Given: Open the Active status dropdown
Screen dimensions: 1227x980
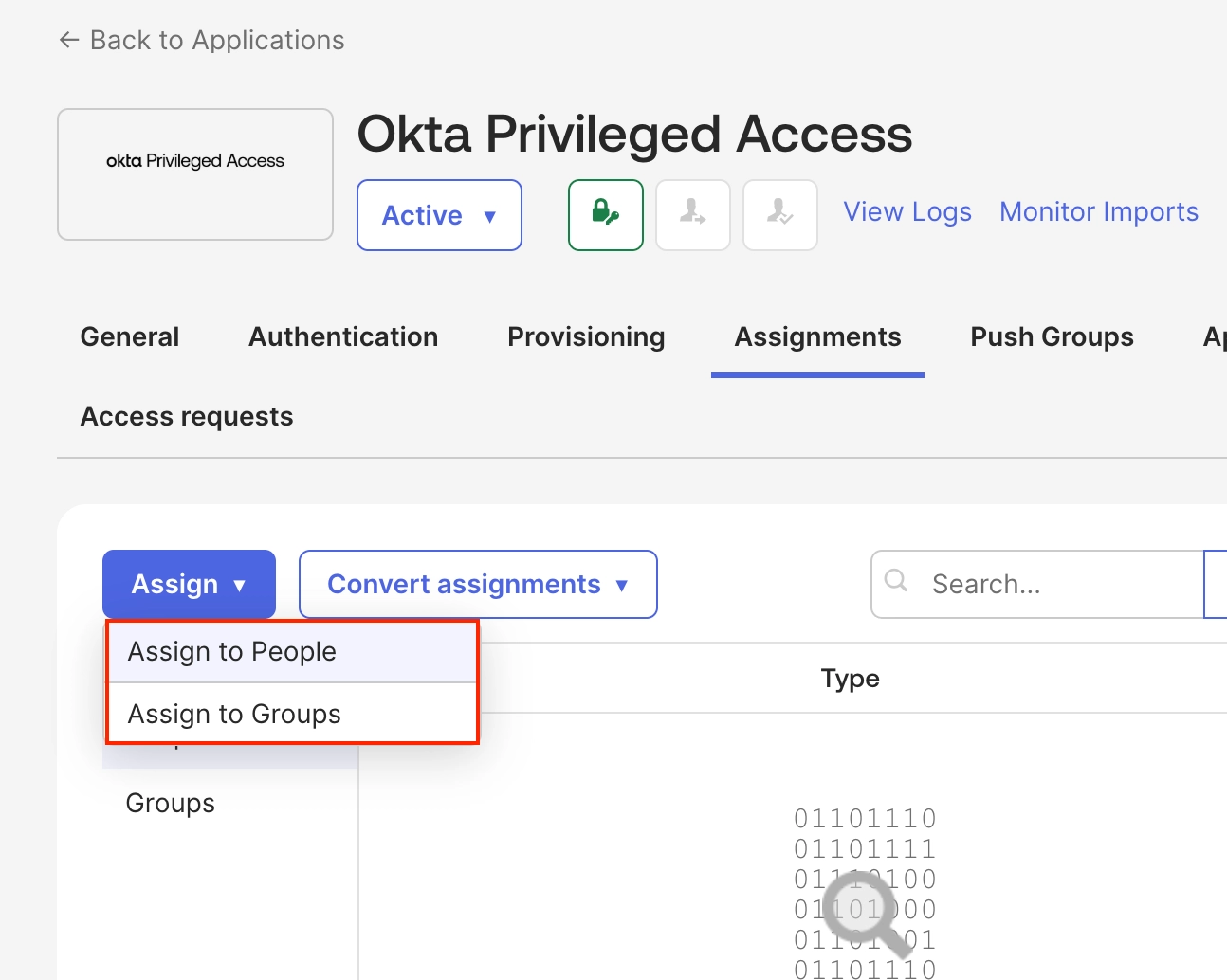Looking at the screenshot, I should [x=439, y=215].
